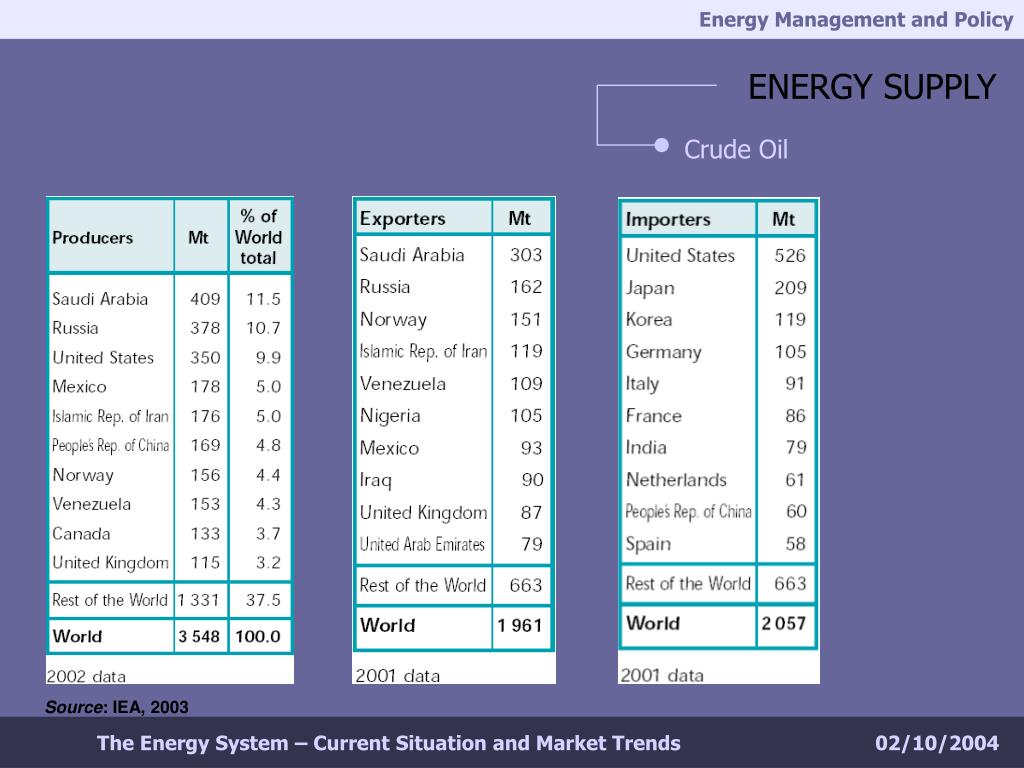Click the 'Energy Management and Policy' header text
The width and height of the screenshot is (1024, 768).
click(856, 20)
